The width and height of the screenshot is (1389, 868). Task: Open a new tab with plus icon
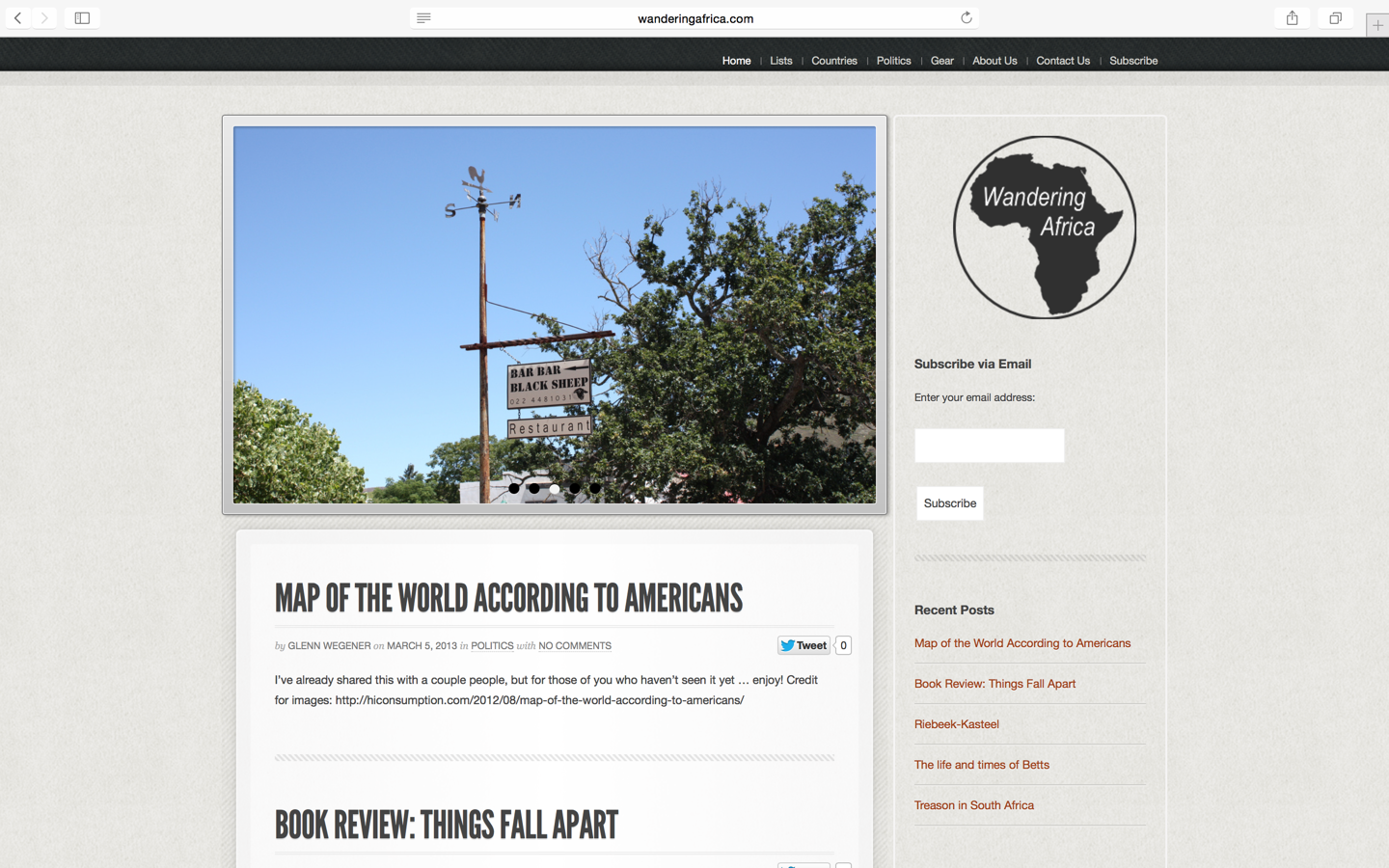(1376, 26)
